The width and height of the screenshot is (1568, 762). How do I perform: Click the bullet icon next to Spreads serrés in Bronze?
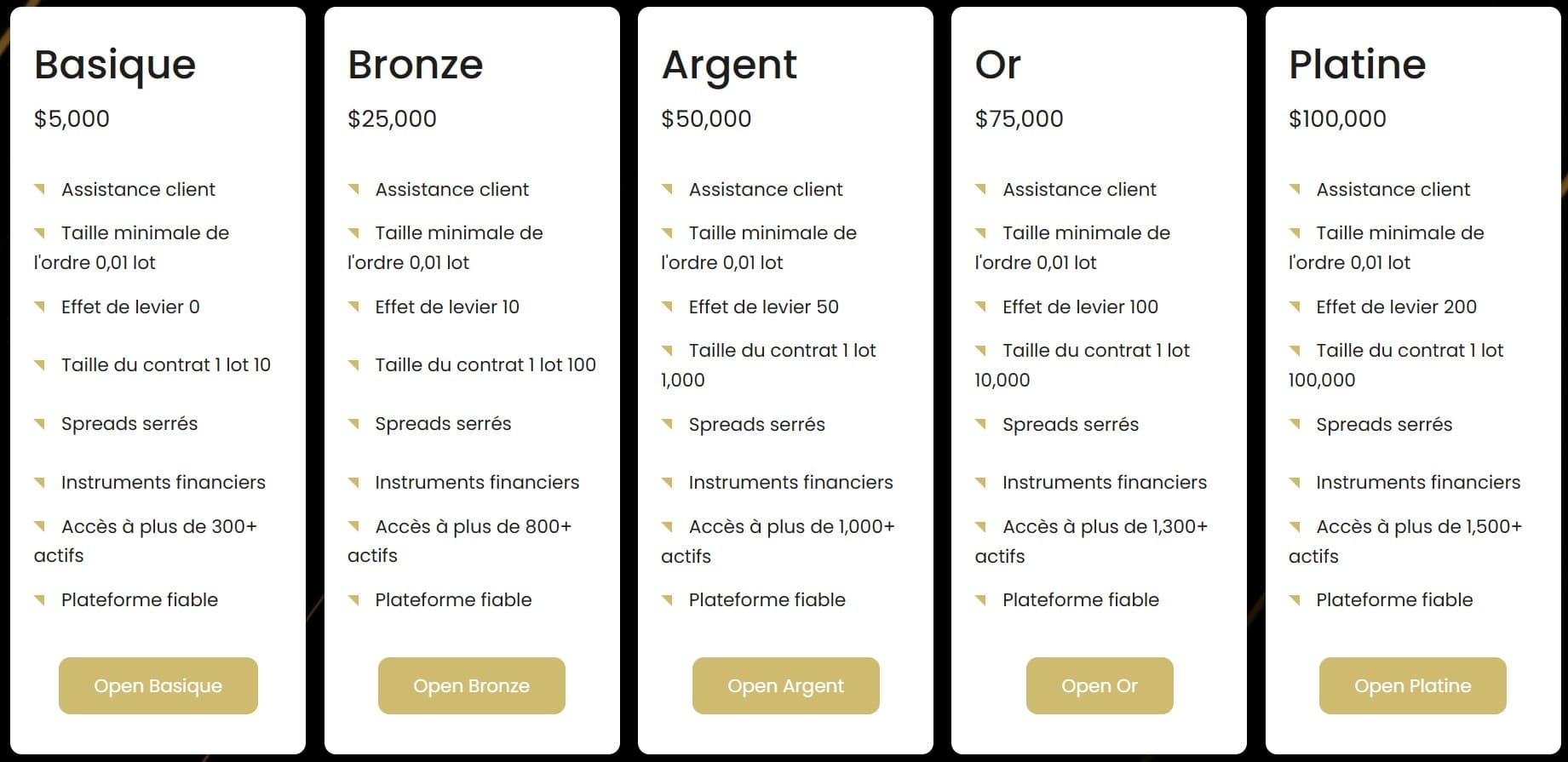[355, 423]
